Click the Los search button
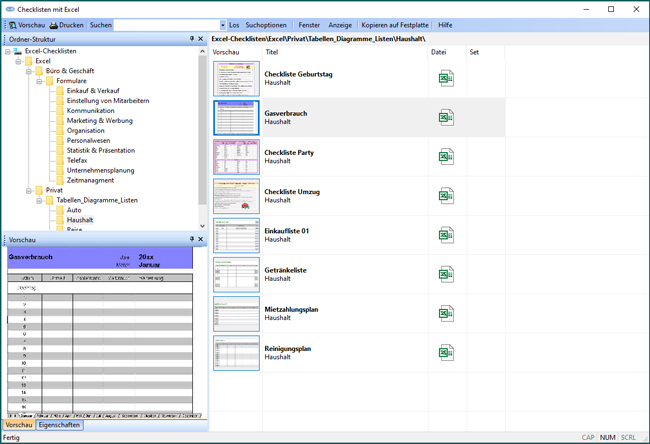The width and height of the screenshot is (650, 444). (234, 25)
